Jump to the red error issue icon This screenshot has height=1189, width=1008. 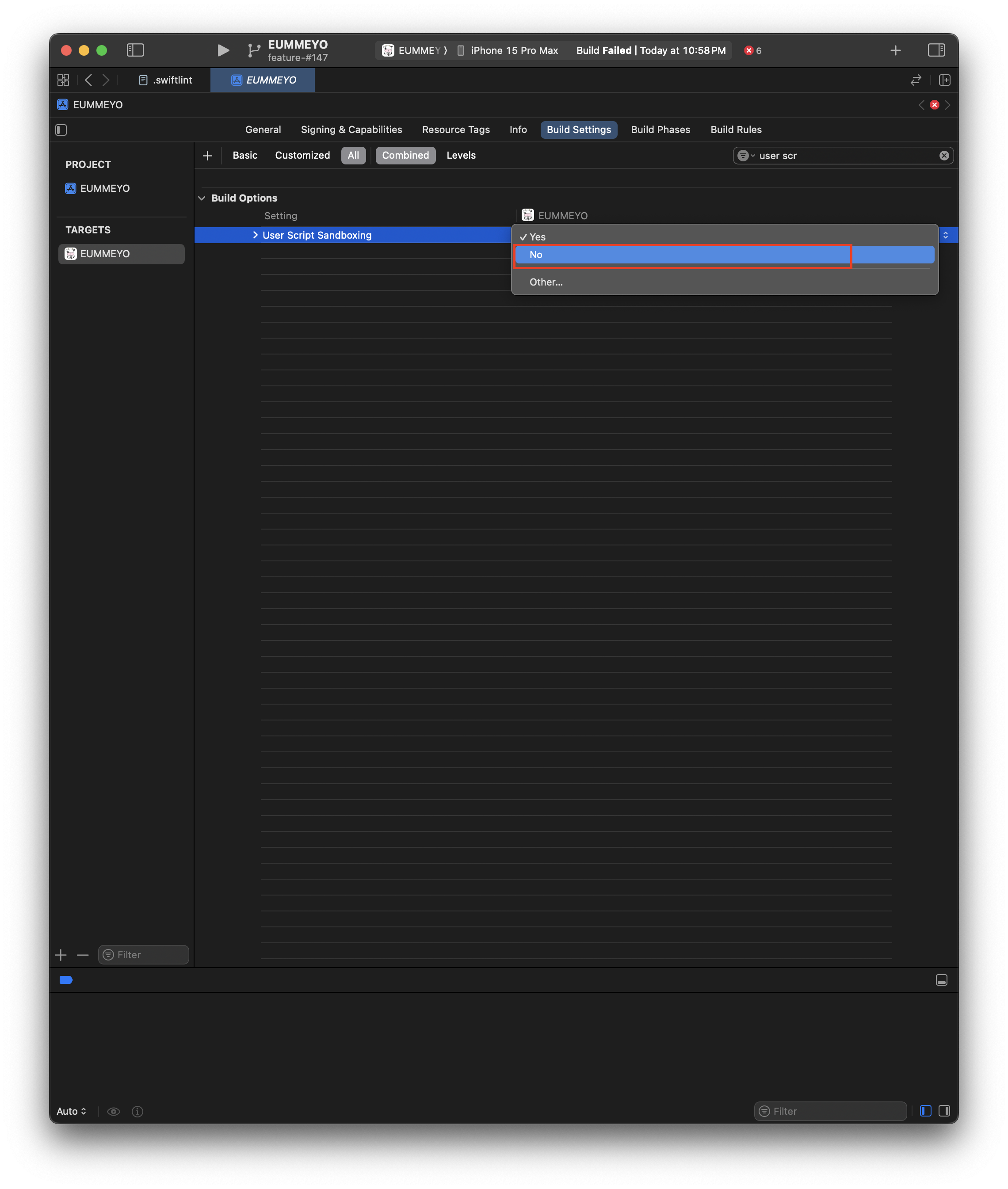coord(934,105)
